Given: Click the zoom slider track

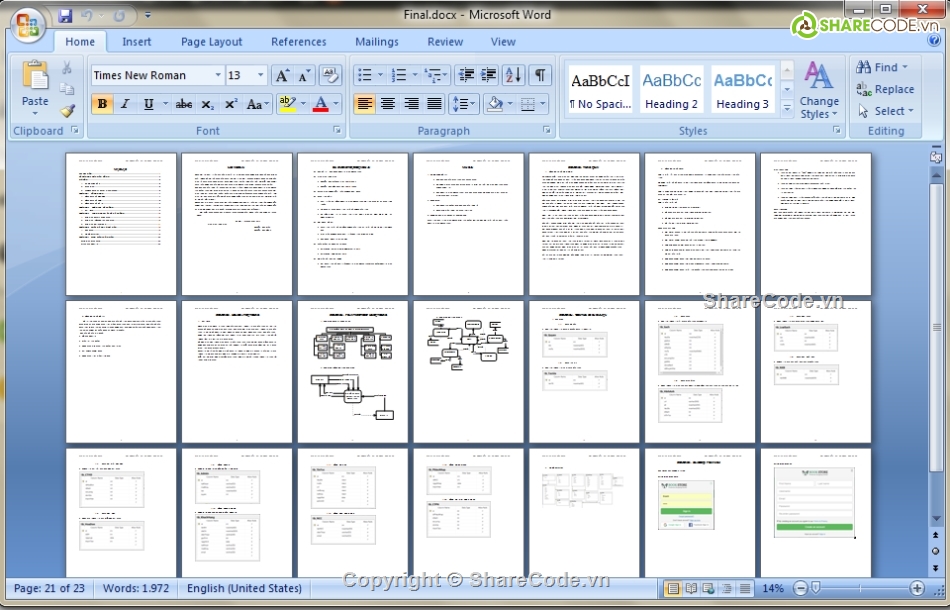Looking at the screenshot, I should pos(859,588).
